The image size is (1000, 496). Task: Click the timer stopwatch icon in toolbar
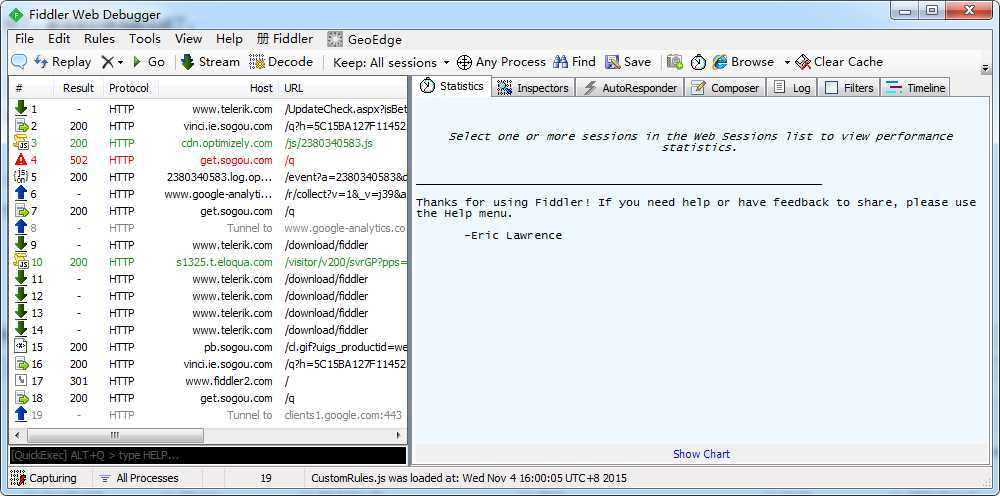point(699,62)
